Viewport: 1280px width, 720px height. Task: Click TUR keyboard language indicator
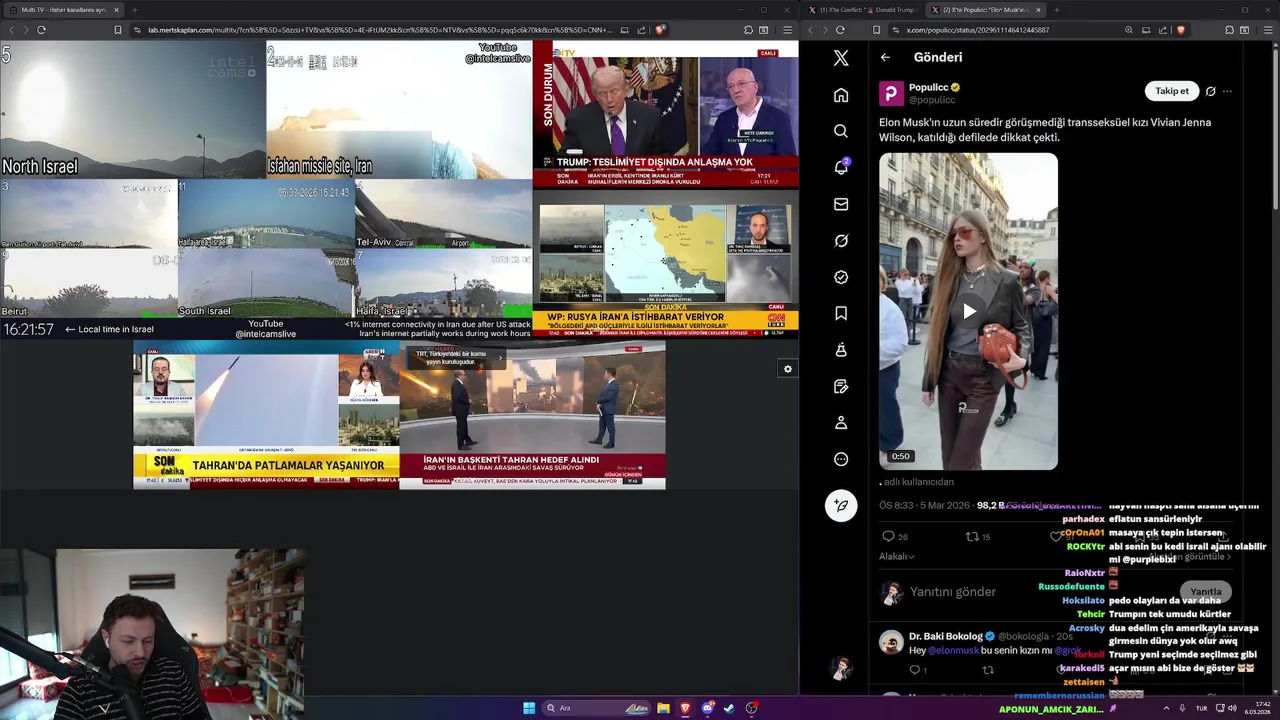[1201, 708]
